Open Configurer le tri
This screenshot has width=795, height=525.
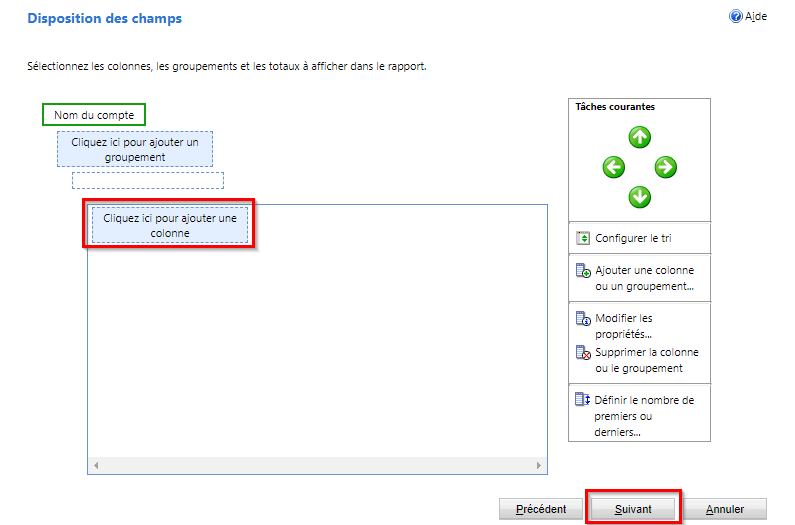click(x=633, y=238)
